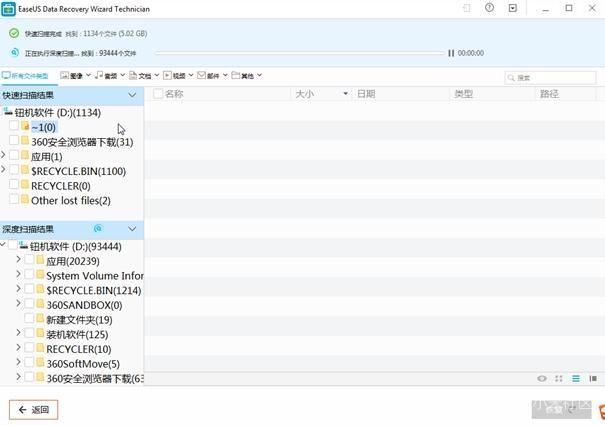This screenshot has height=425, width=605.
Task: Click the folder icon of 360SANDBOX(0)
Action: 40,304
